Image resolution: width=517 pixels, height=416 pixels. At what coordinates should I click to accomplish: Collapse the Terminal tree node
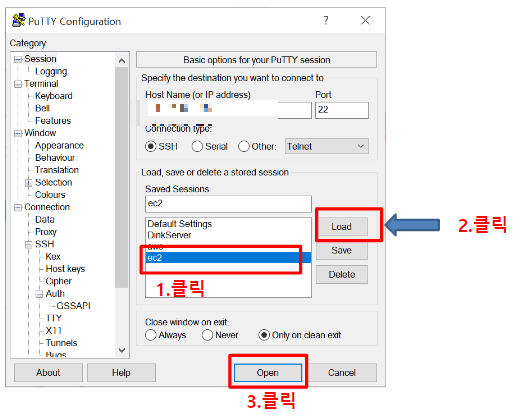coord(17,84)
